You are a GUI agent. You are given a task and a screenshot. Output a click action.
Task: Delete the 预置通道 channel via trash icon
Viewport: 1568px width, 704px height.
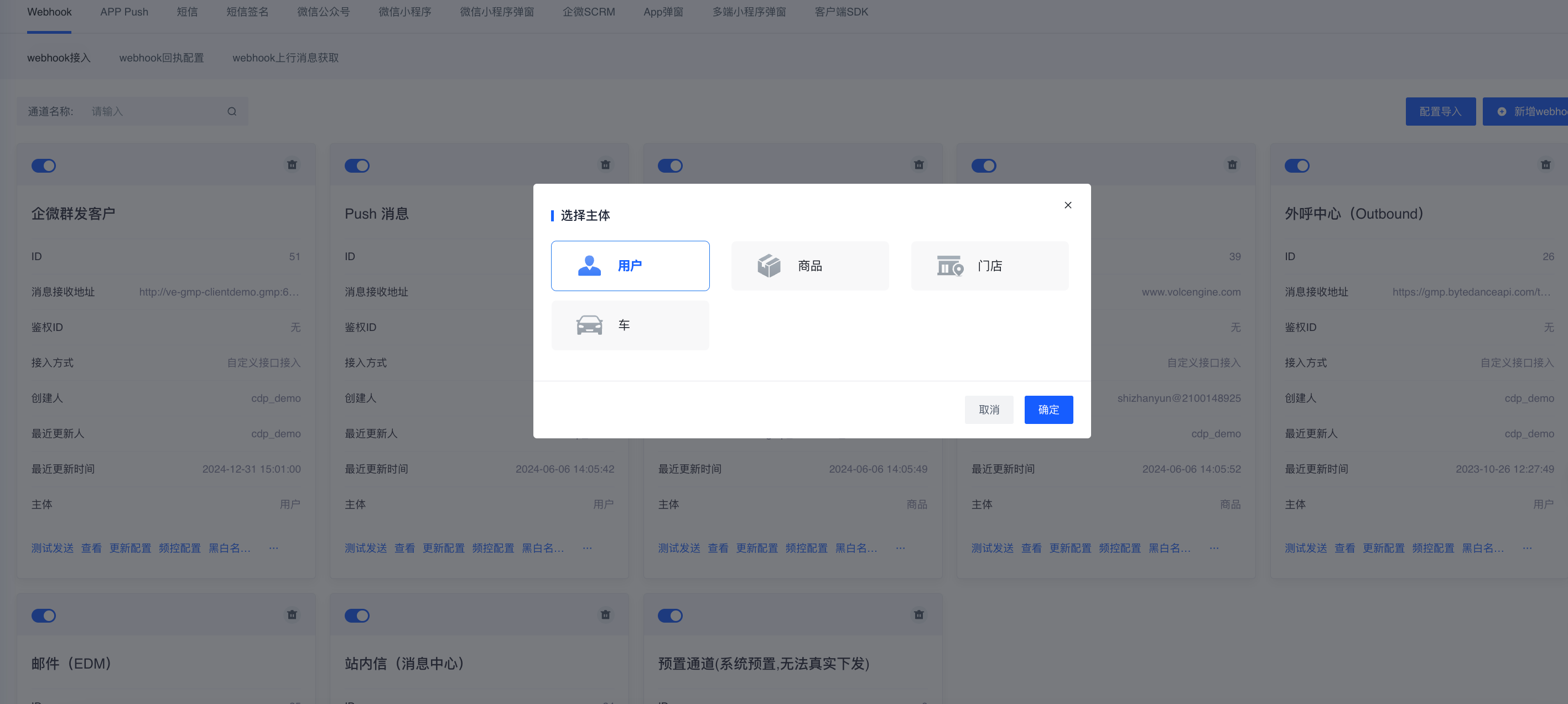tap(919, 615)
